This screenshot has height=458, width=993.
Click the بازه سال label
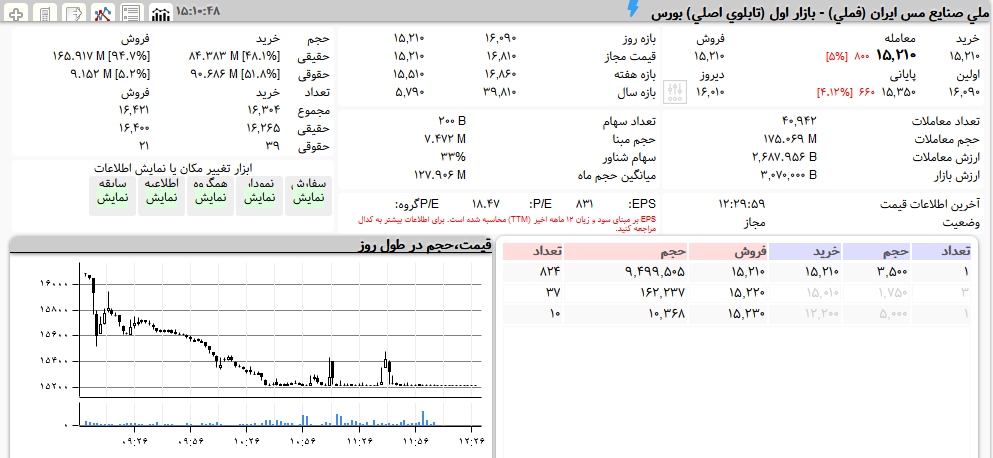pyautogui.click(x=636, y=93)
